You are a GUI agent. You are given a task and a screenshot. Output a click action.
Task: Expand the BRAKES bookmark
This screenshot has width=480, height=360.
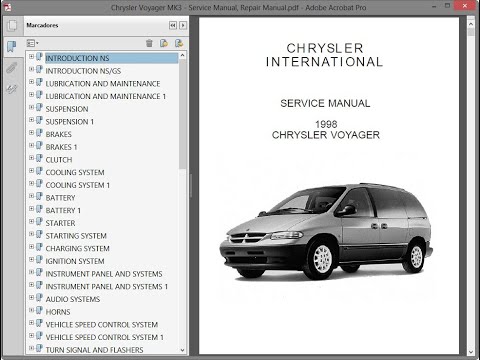coord(31,133)
